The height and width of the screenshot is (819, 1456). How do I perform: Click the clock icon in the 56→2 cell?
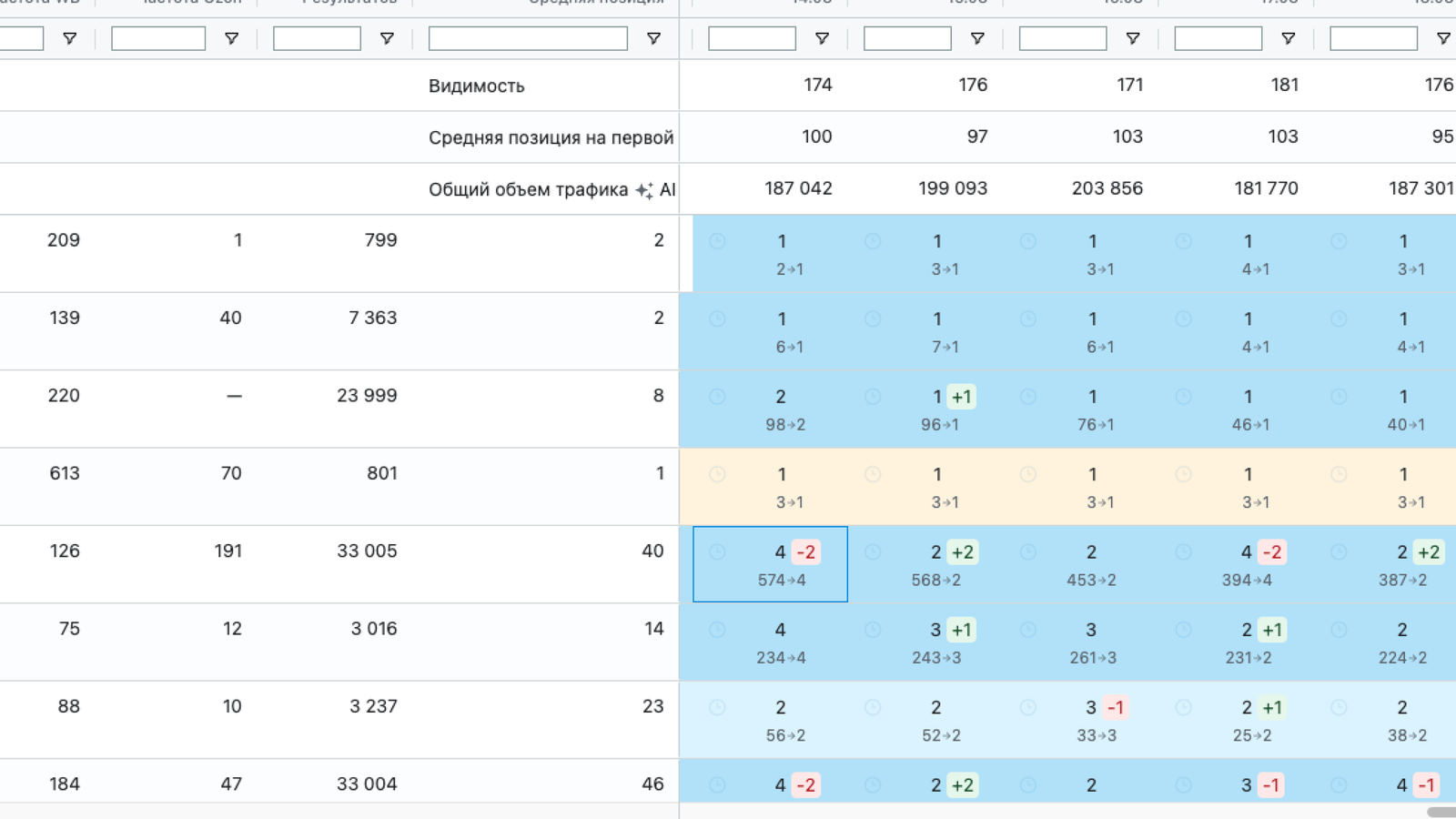[717, 707]
